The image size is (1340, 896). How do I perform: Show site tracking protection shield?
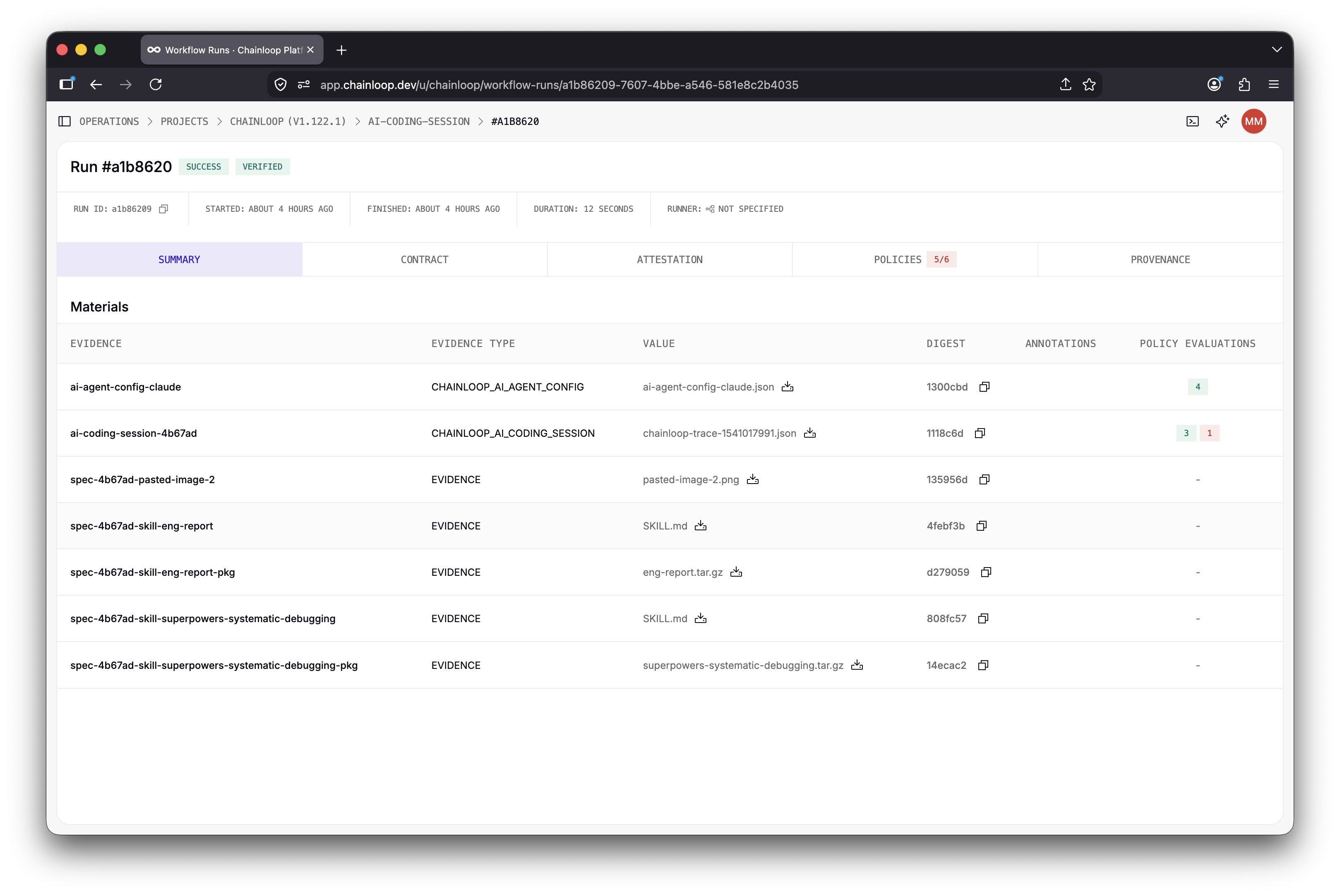pos(280,84)
